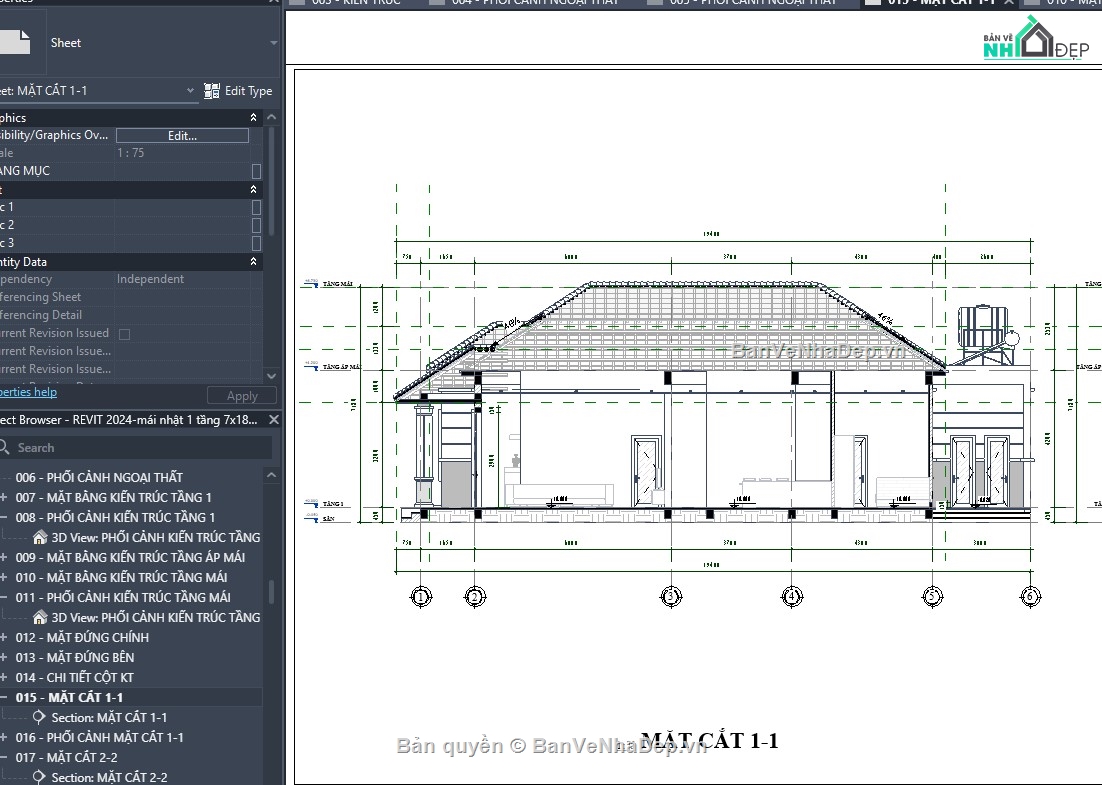The image size is (1102, 785).
Task: Click the 3D View icon under 011 - PHỐI CẢNH KIẾN TRÚC TẦNG MÁI
Action: (x=39, y=617)
